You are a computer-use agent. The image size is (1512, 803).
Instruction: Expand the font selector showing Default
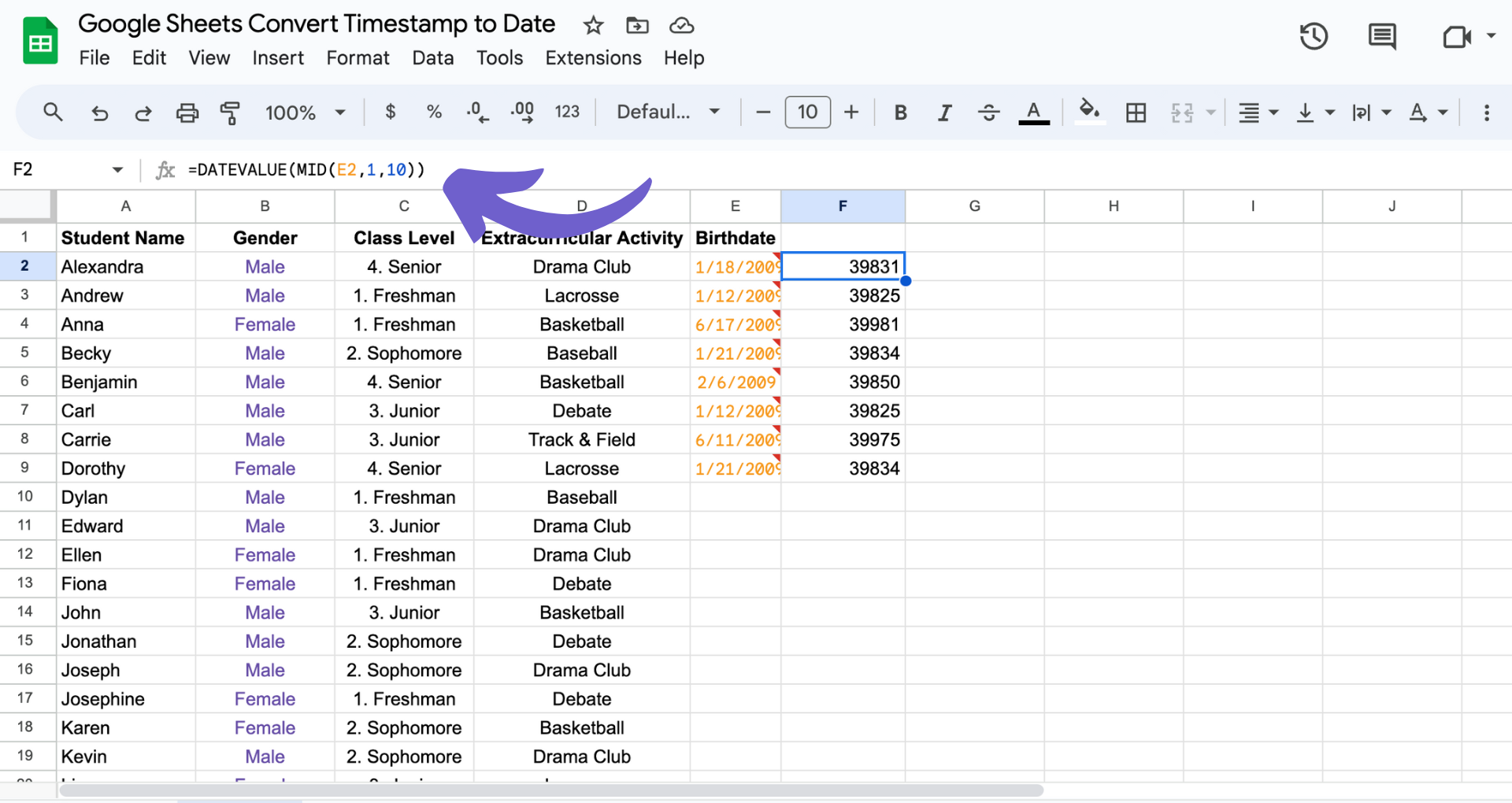click(x=667, y=112)
